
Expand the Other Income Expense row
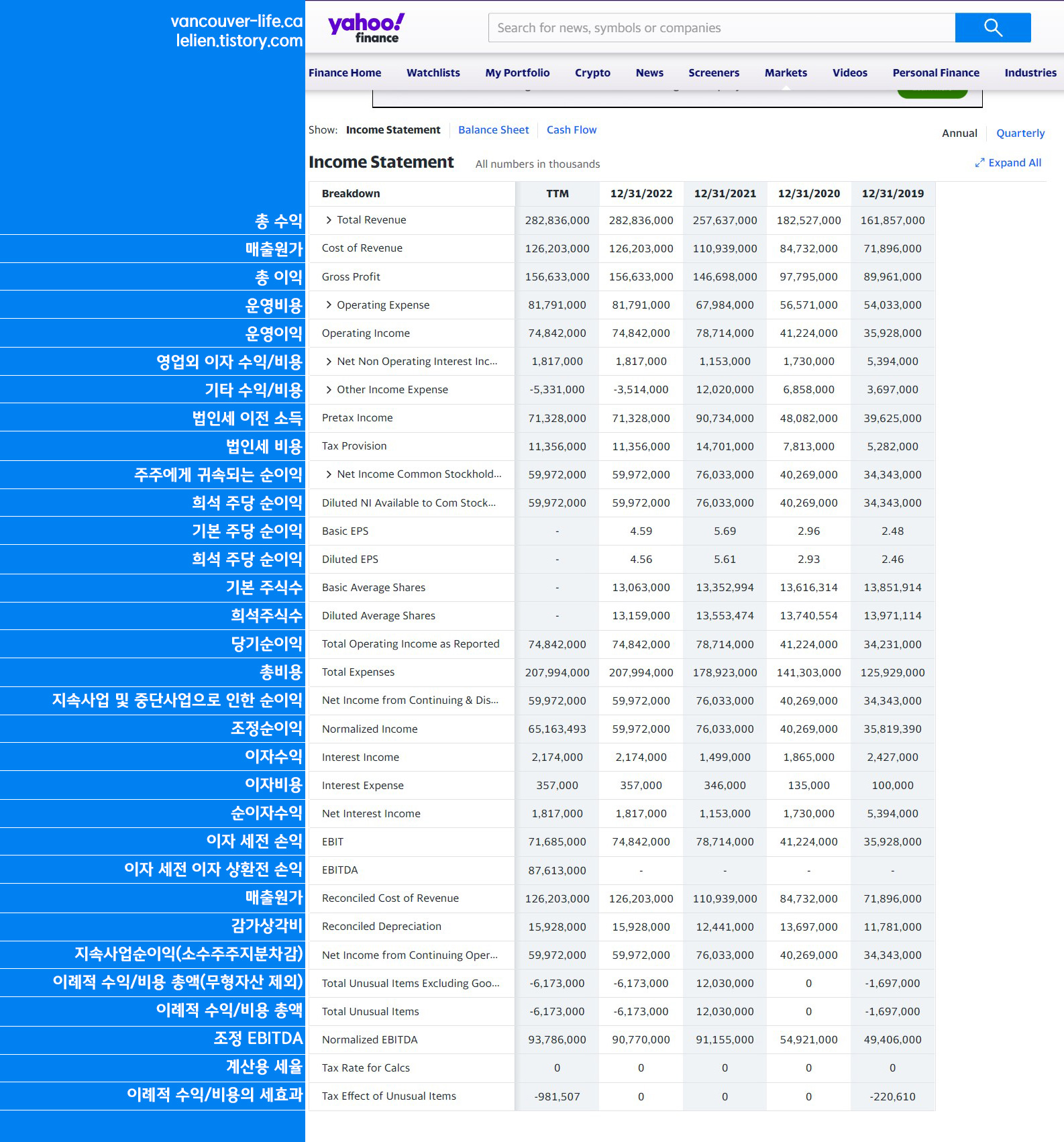pos(329,390)
